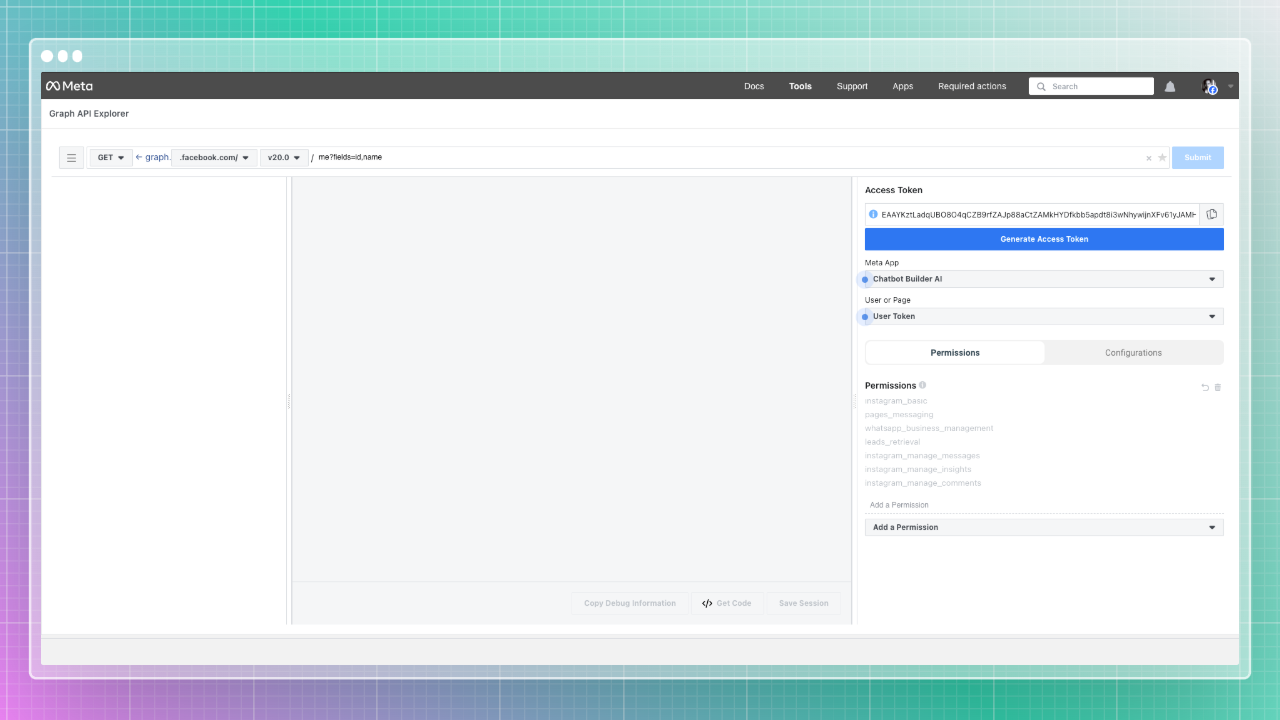Click the notifications bell icon

coord(1170,86)
